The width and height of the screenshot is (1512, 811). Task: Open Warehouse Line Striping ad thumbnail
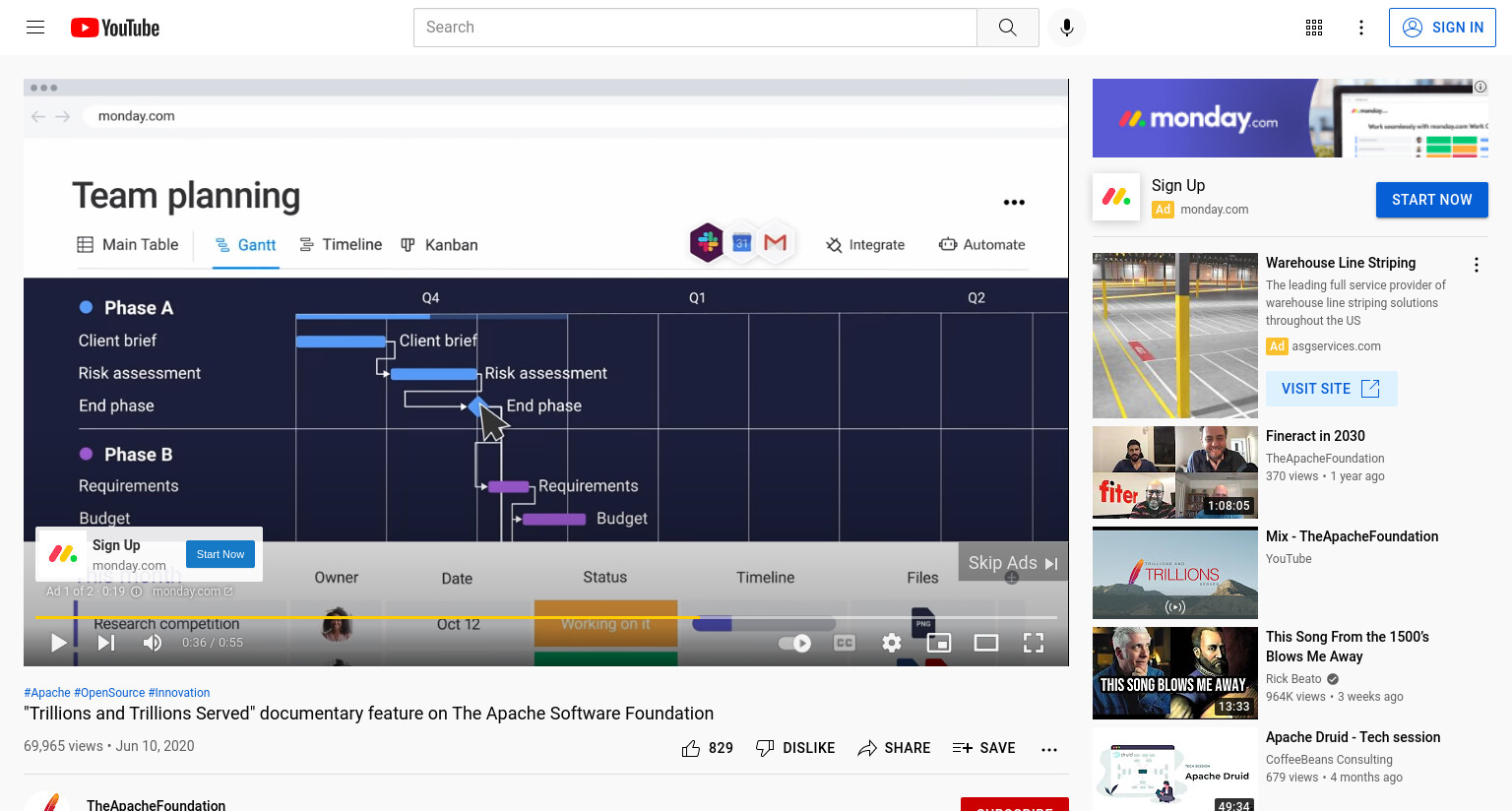[x=1175, y=336]
